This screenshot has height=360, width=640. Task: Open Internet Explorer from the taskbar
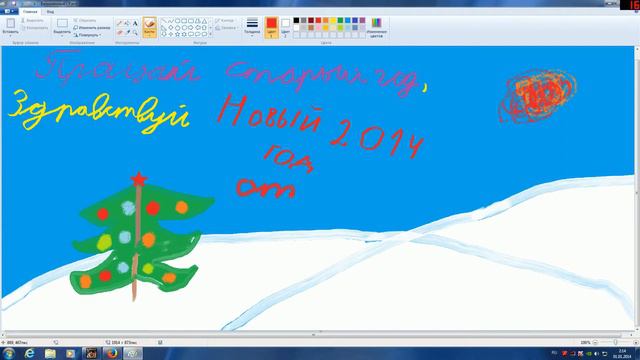point(29,353)
